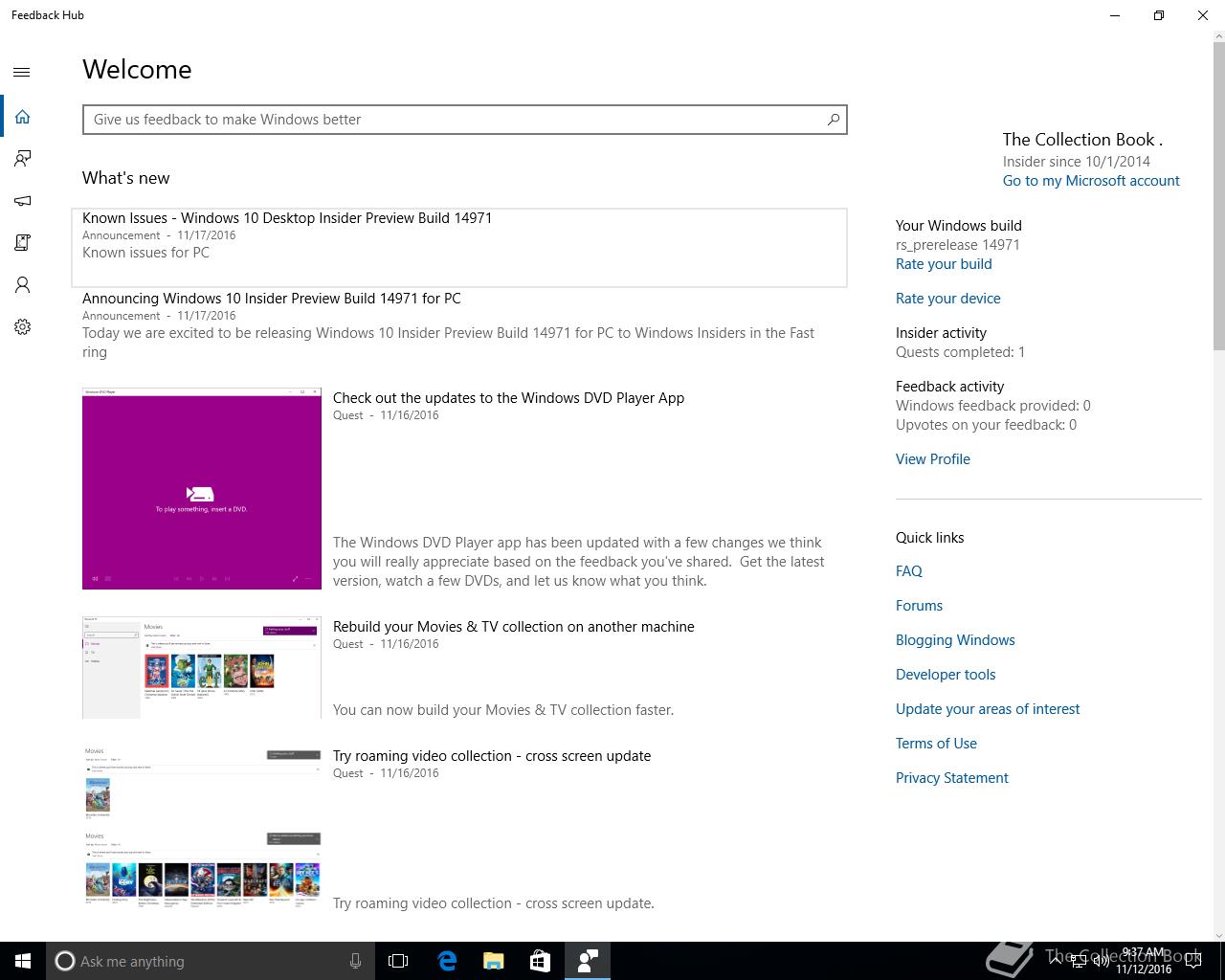1225x980 pixels.
Task: Click Rate your device link
Action: pos(948,299)
